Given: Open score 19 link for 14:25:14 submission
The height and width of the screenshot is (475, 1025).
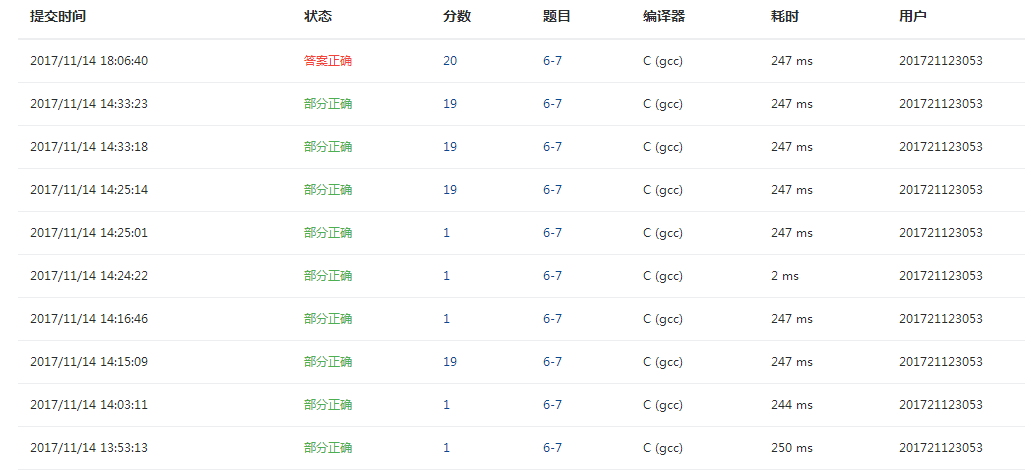Looking at the screenshot, I should 450,189.
